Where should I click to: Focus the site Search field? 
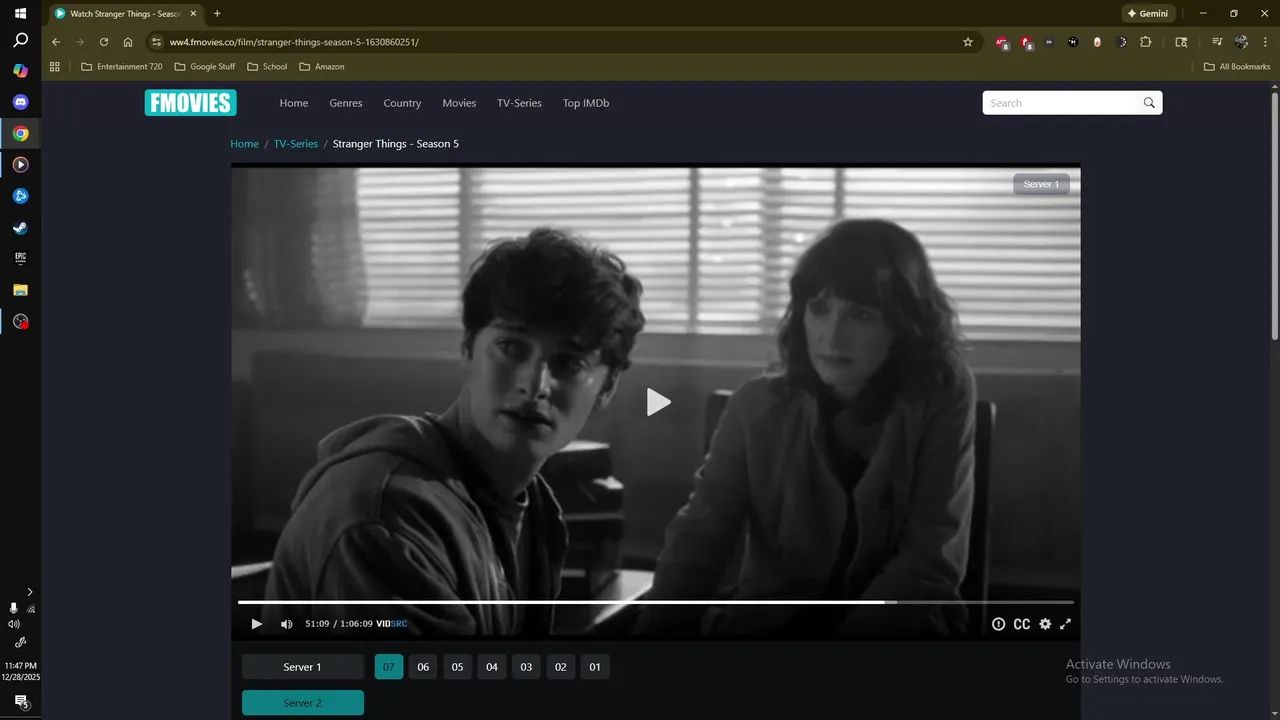[x=1060, y=103]
